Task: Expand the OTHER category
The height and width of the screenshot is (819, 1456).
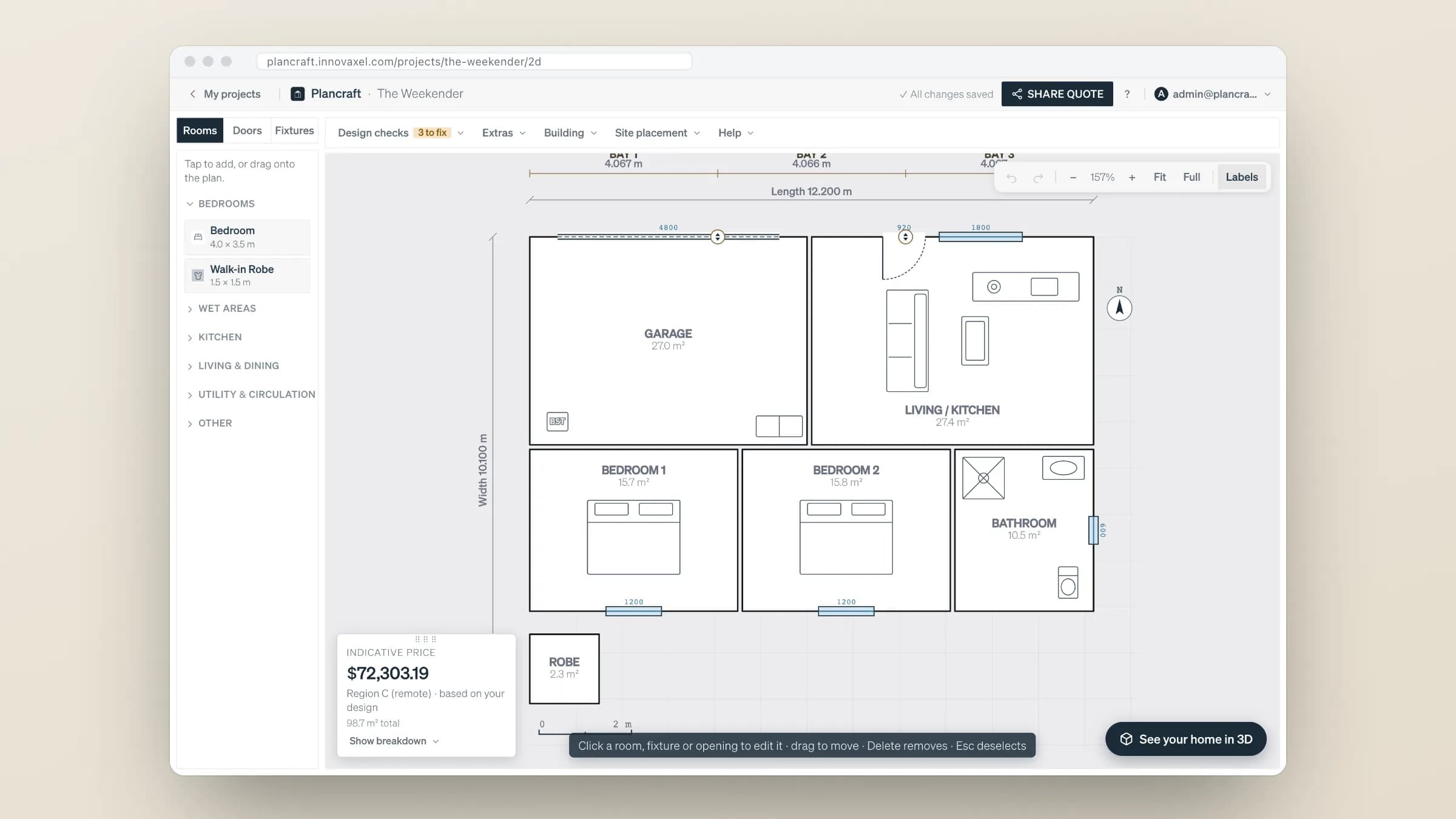Action: [x=209, y=423]
